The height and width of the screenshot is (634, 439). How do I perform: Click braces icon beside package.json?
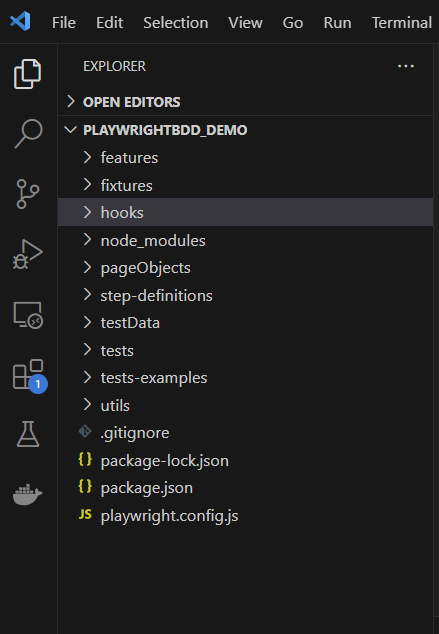pos(85,486)
